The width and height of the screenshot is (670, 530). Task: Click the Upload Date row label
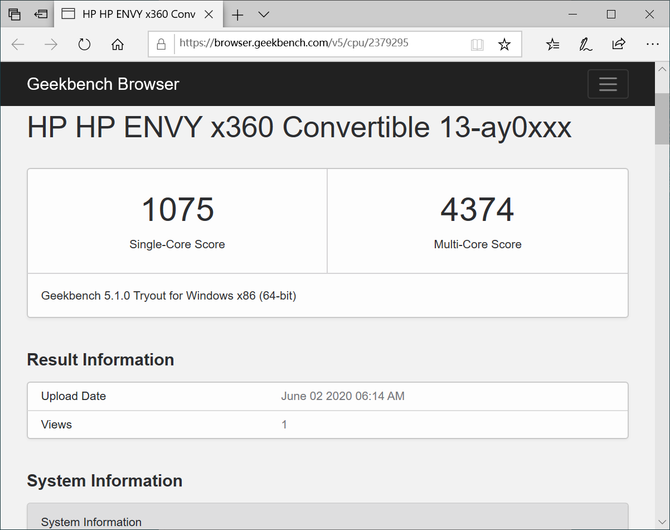point(73,396)
